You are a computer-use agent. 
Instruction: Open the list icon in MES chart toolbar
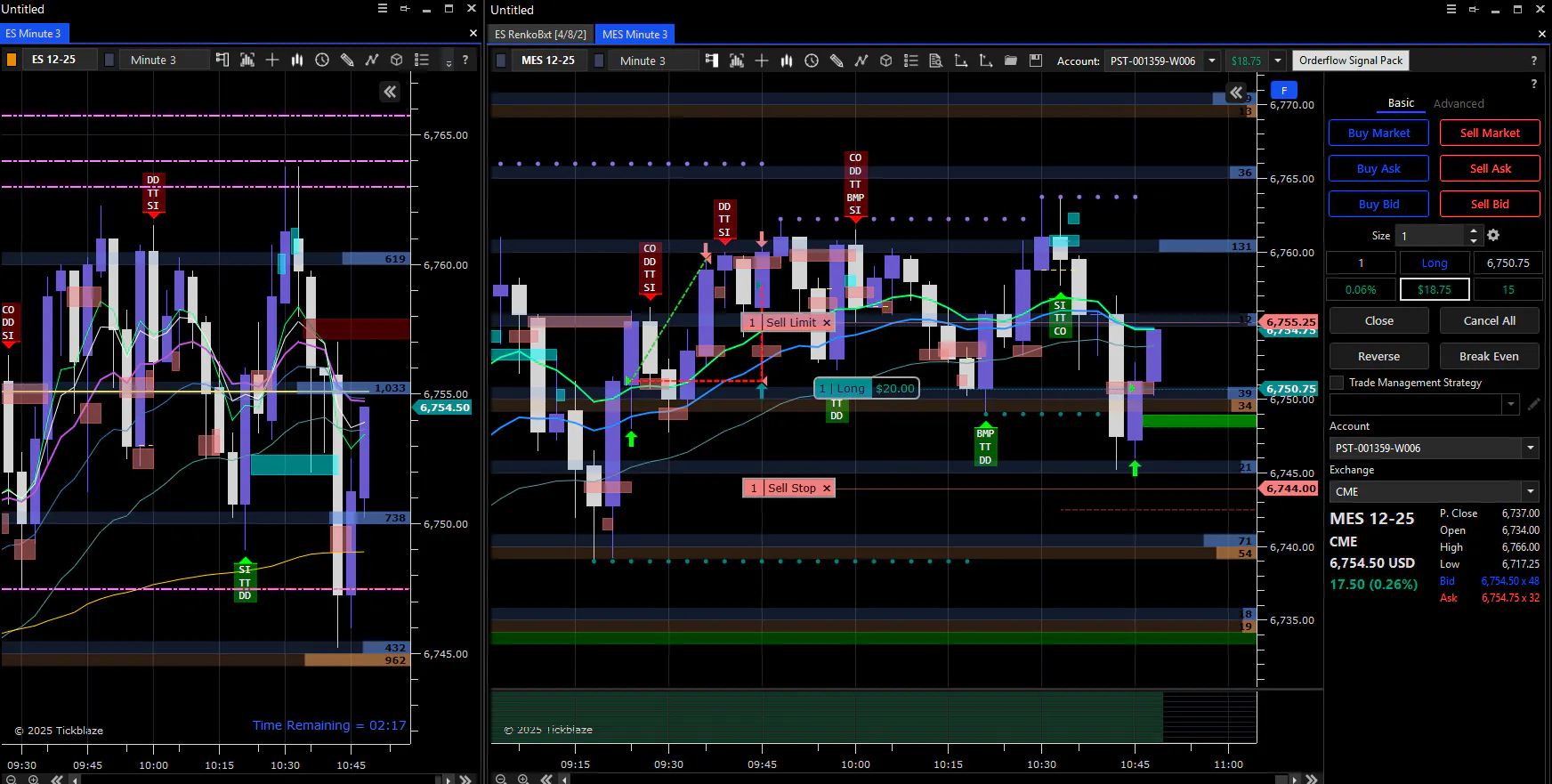point(911,61)
